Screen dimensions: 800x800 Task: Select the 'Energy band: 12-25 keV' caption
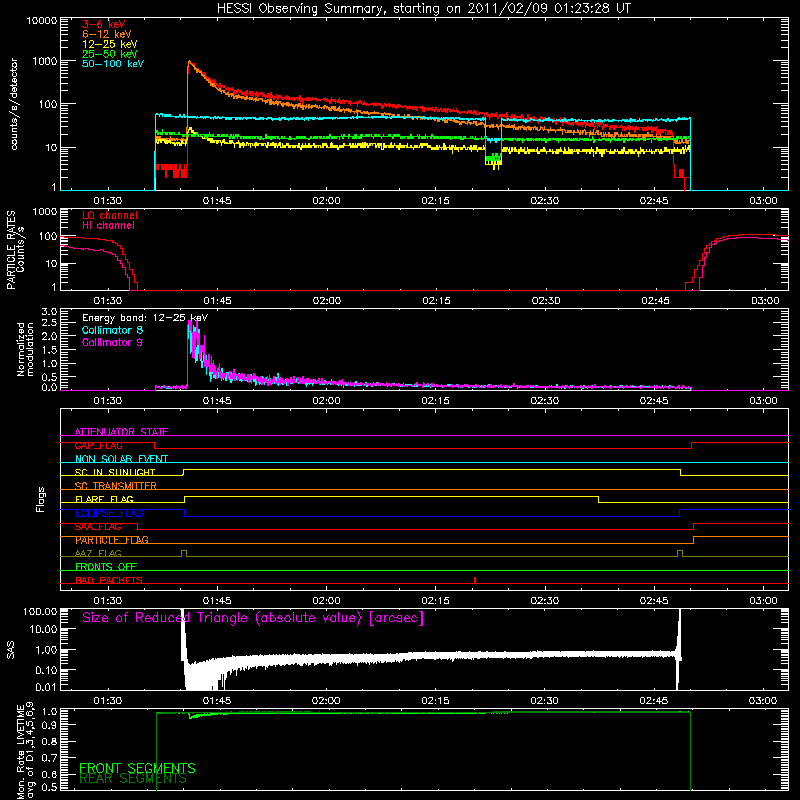pyautogui.click(x=145, y=318)
